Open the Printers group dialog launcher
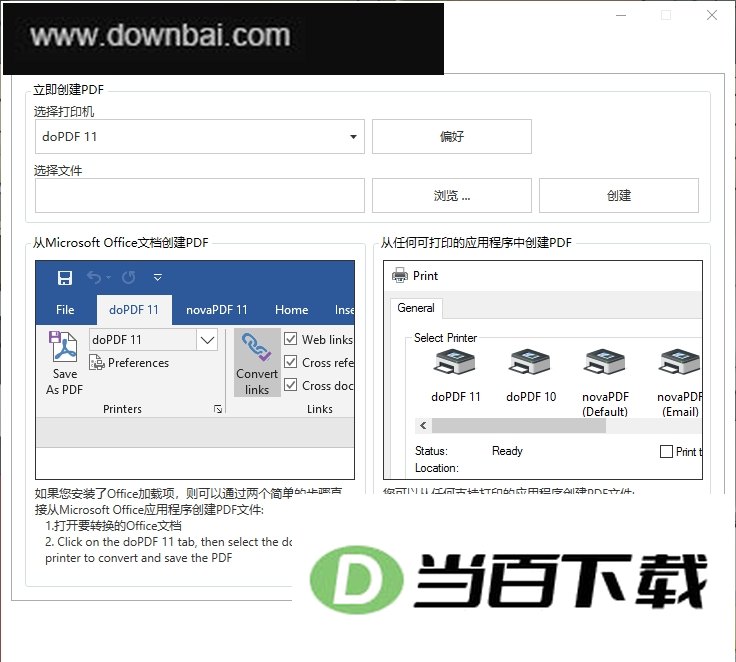736x662 pixels. pyautogui.click(x=218, y=409)
